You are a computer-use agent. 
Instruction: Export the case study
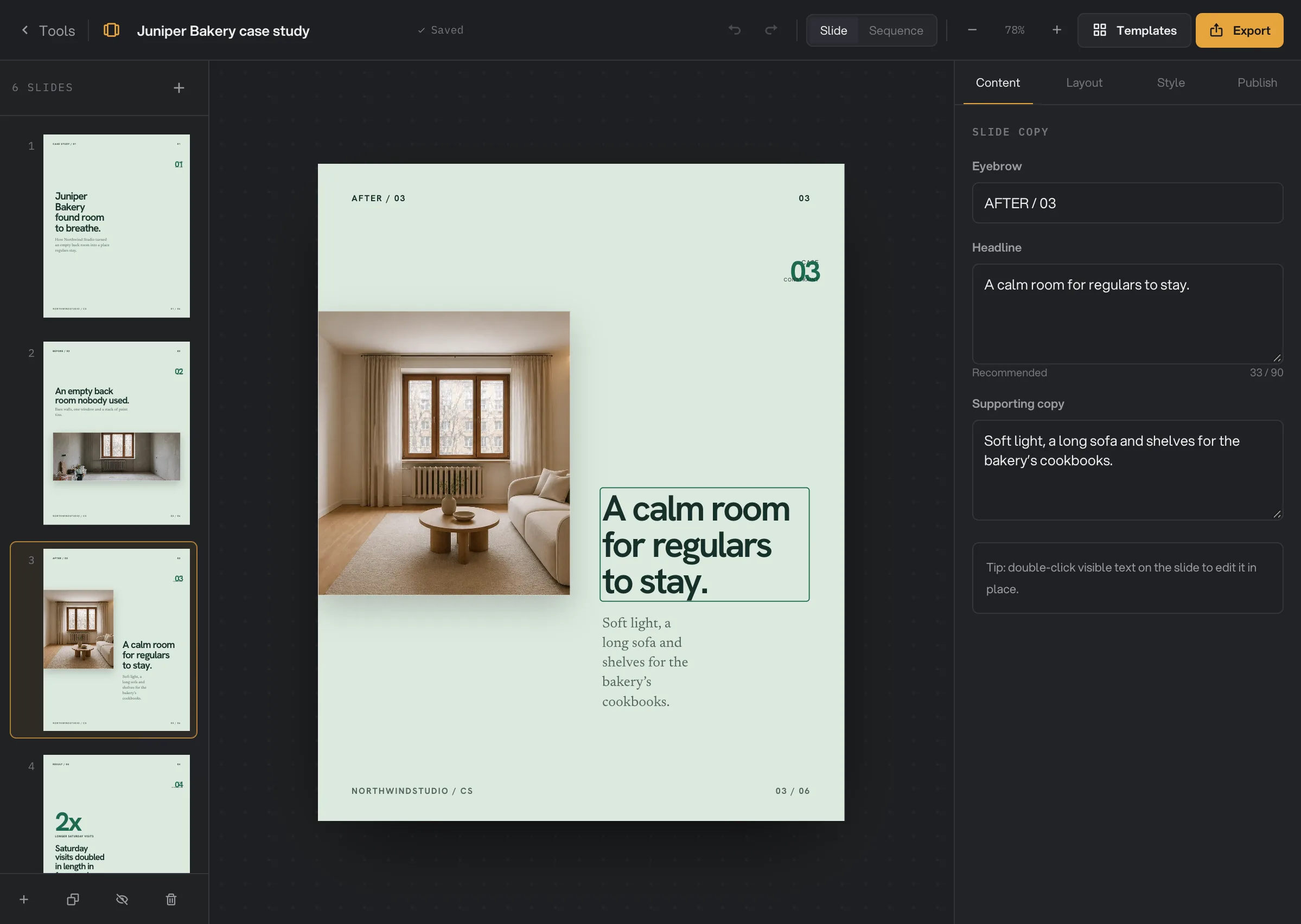coord(1239,30)
